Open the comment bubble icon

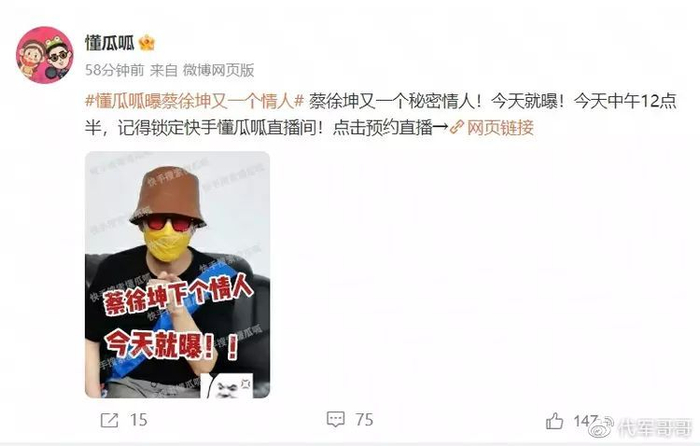pyautogui.click(x=336, y=420)
